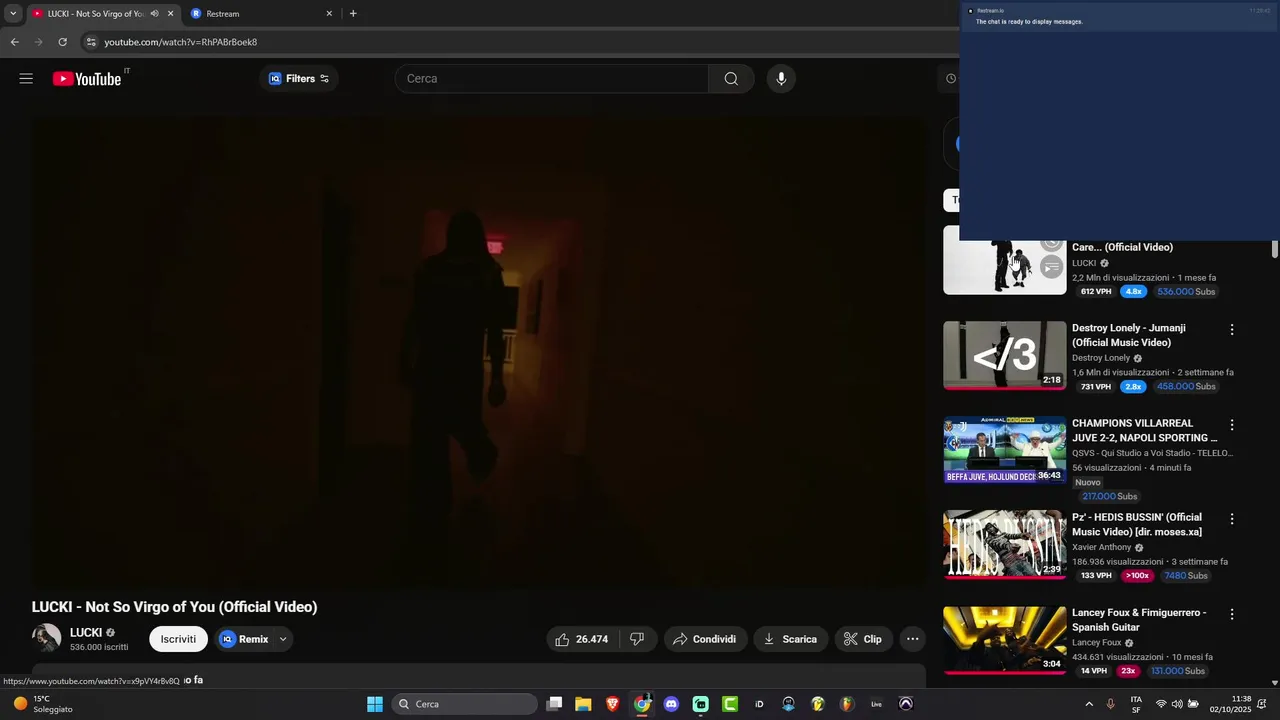Open the vidIQ Filters options
Viewport: 1280px width, 720px height.
[299, 79]
